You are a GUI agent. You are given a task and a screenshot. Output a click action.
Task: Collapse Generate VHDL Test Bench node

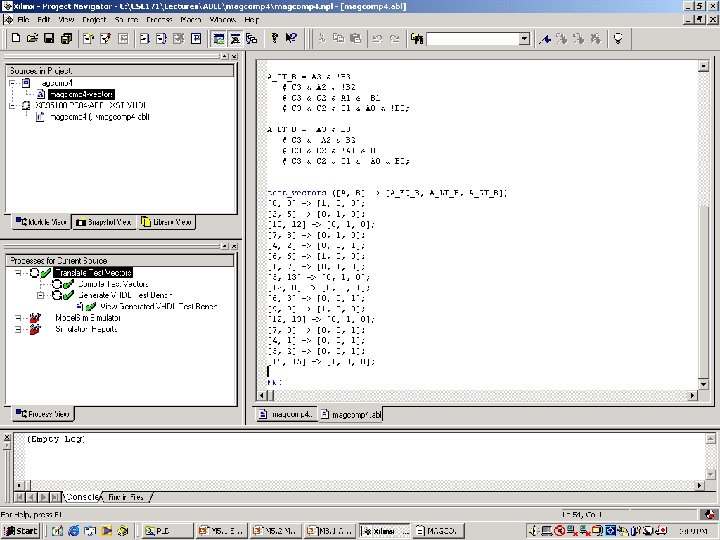click(x=40, y=295)
